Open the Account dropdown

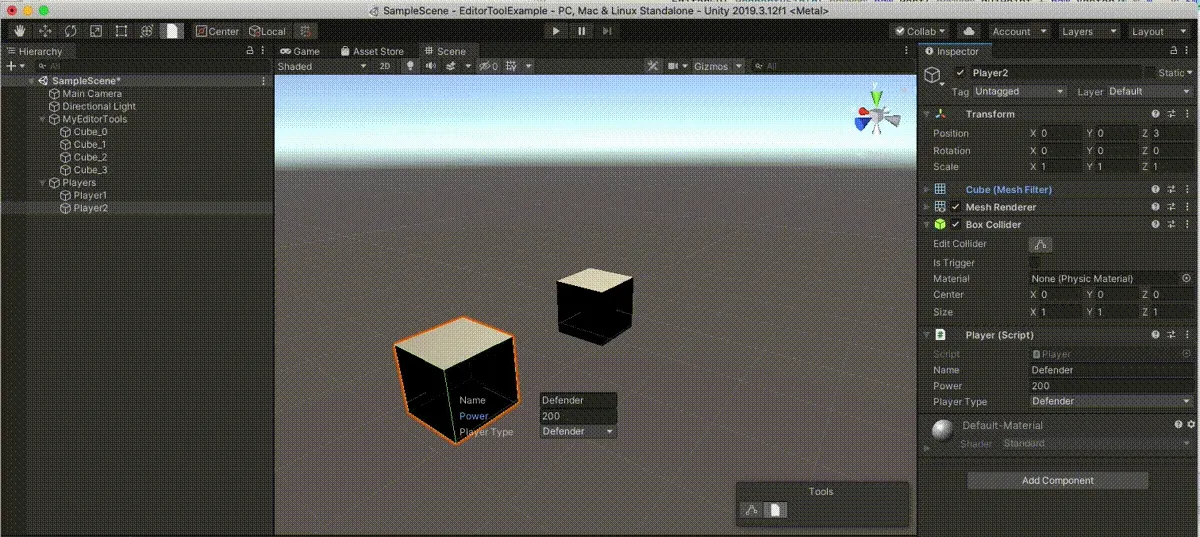tap(1019, 31)
